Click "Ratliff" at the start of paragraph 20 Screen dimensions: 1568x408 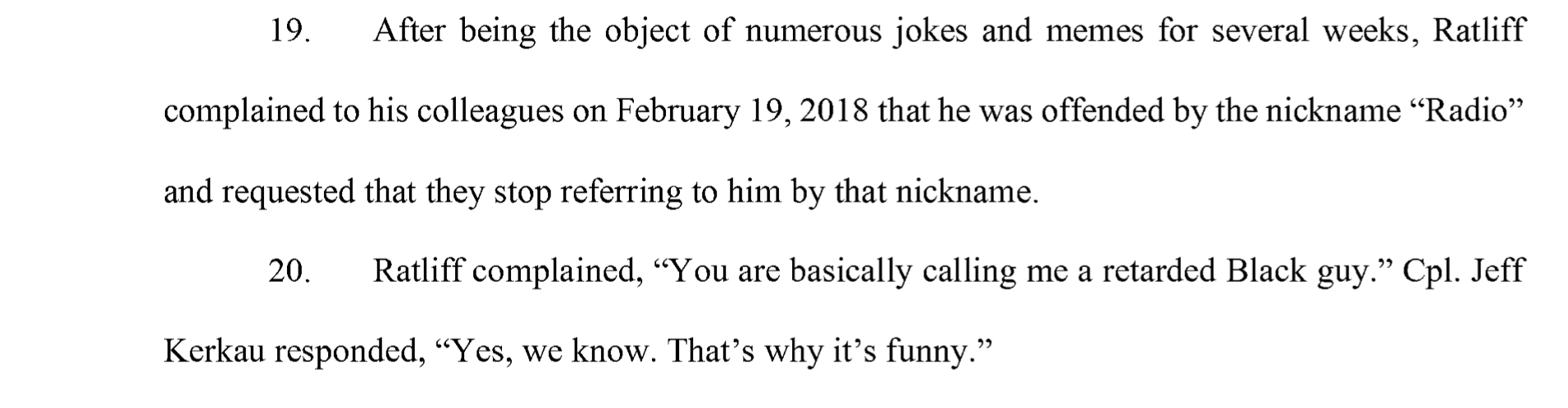(418, 271)
